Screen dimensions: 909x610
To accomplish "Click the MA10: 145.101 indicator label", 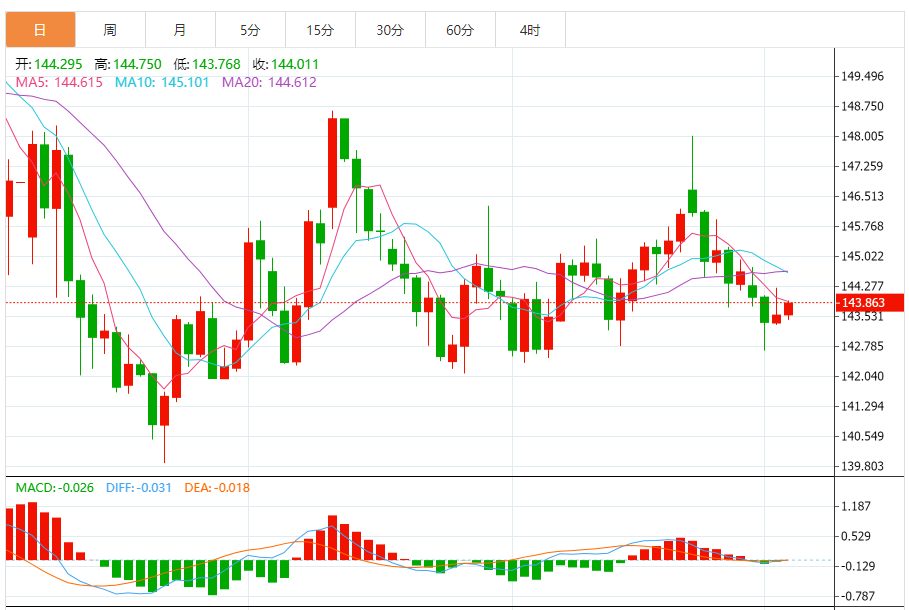I will (x=162, y=82).
